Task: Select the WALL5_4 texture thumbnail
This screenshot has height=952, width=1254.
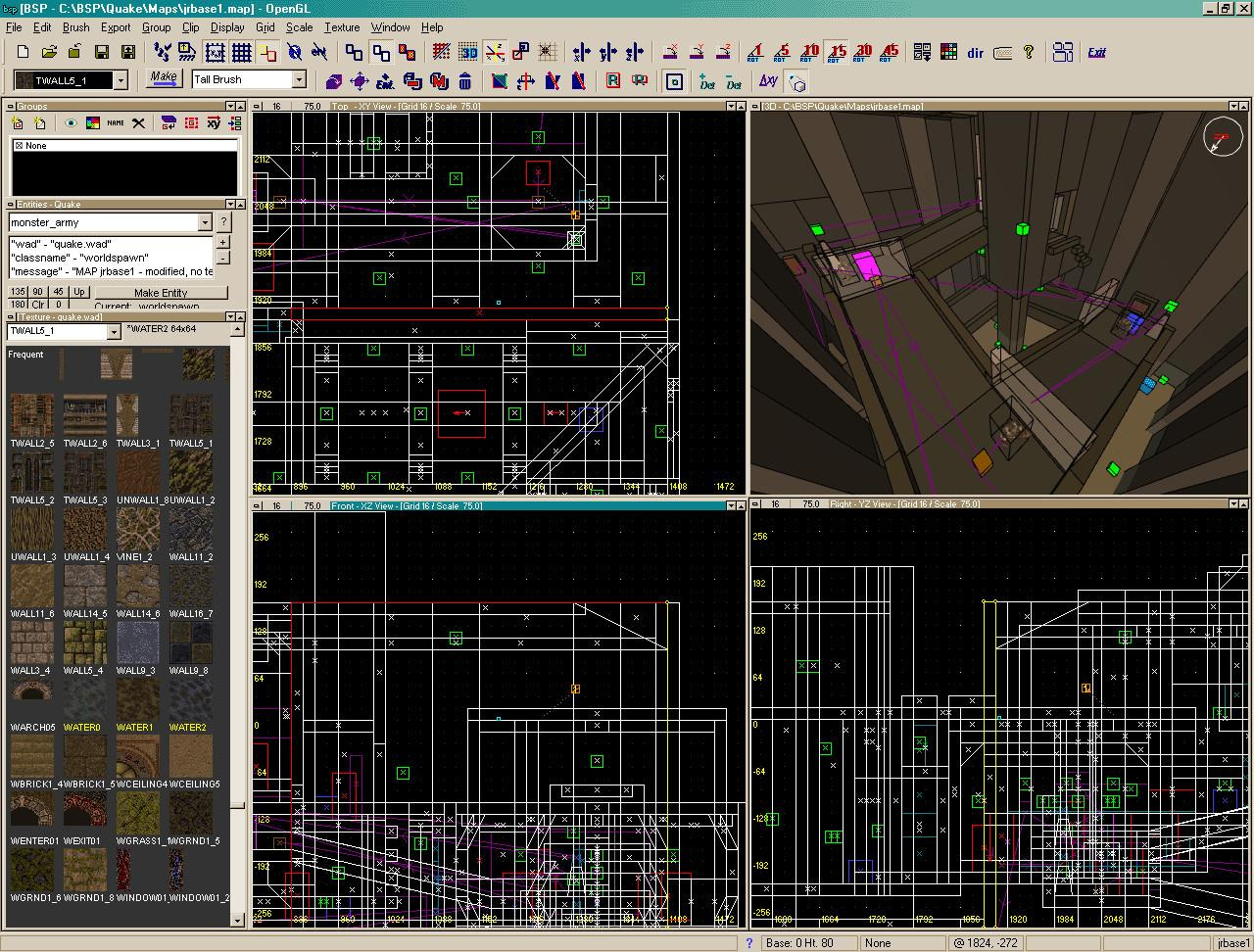Action: pos(84,643)
